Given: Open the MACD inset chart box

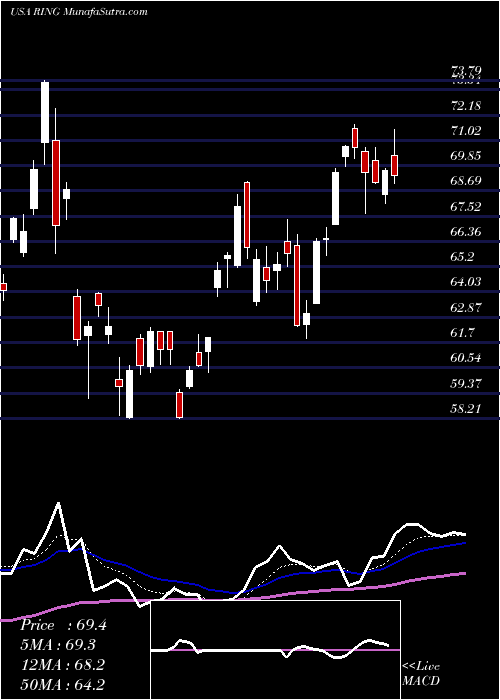Looking at the screenshot, I should coord(276,650).
